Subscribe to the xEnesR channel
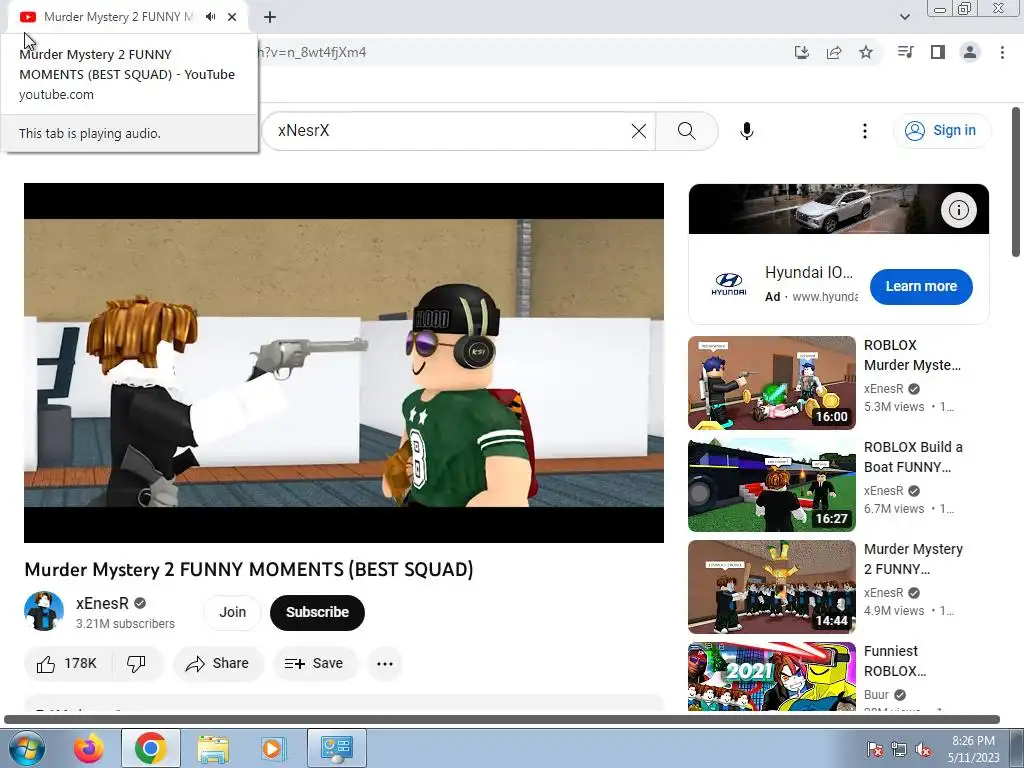This screenshot has height=768, width=1024. tap(317, 613)
